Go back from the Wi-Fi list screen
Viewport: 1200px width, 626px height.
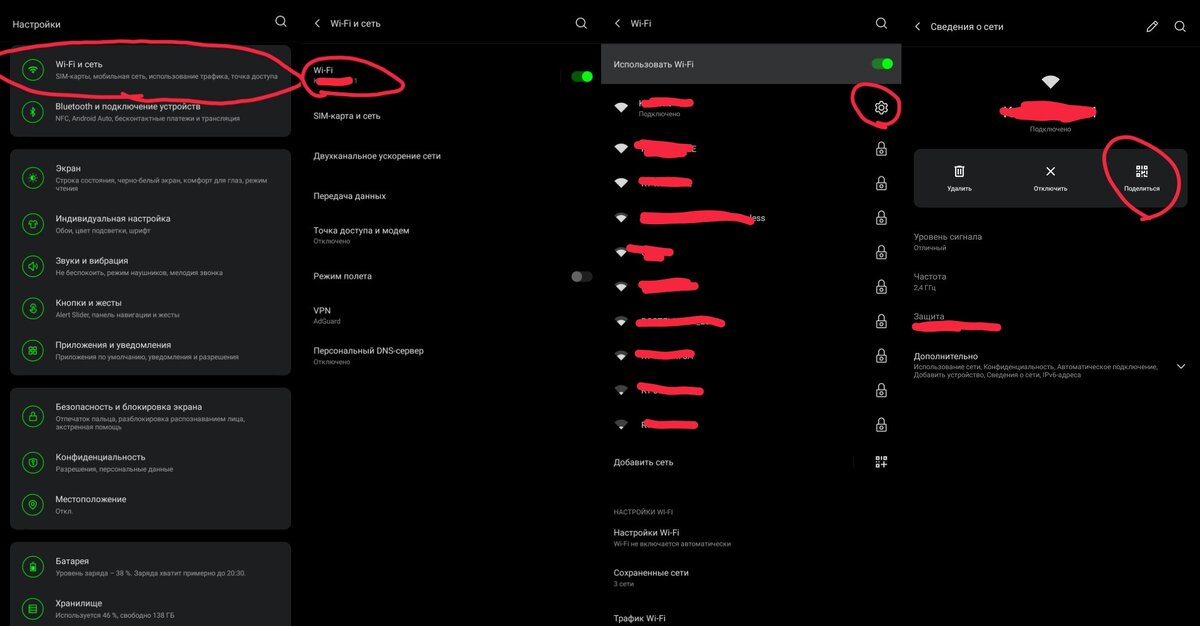tap(617, 23)
